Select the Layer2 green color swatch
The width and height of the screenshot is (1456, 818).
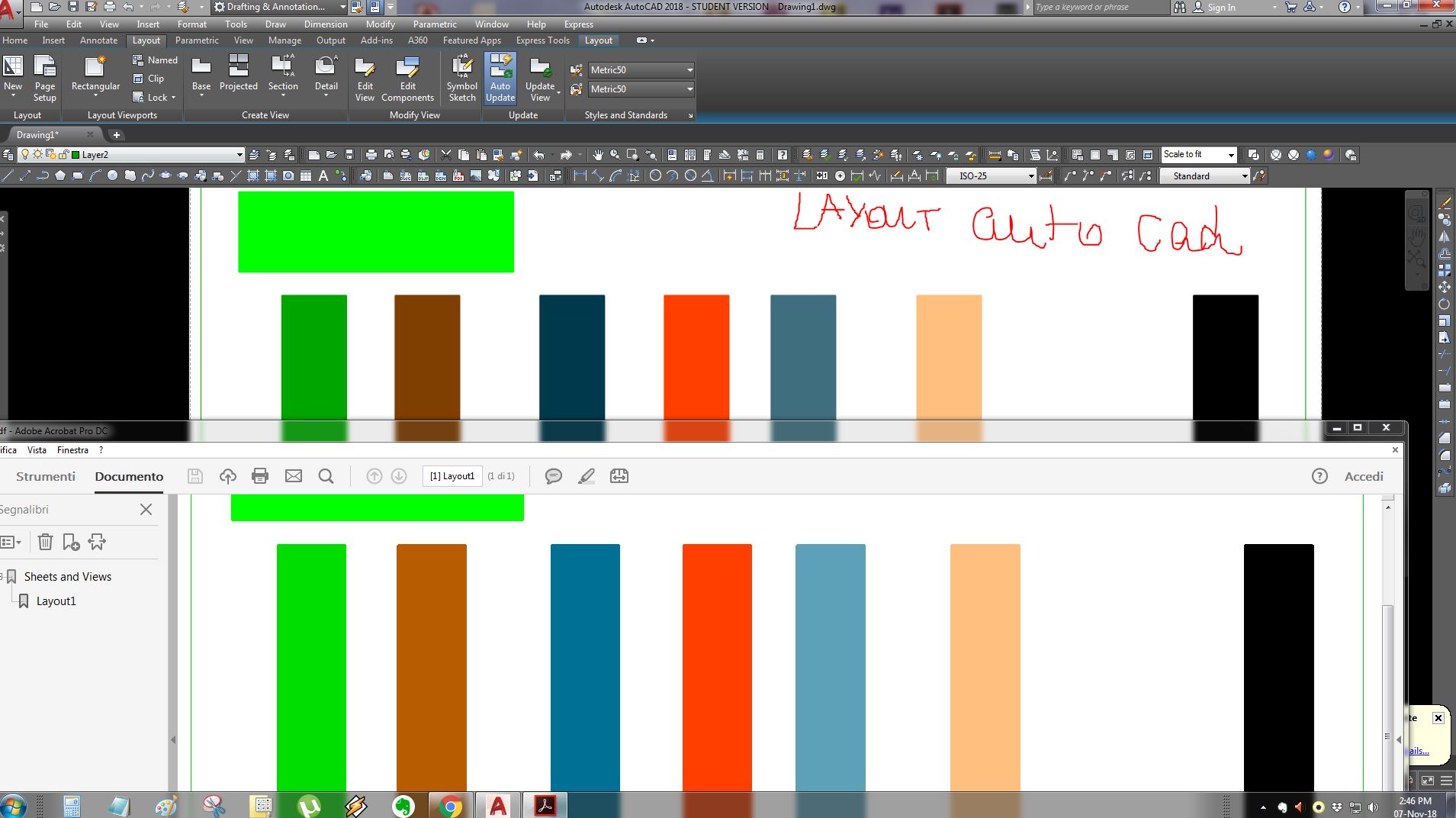pos(76,154)
